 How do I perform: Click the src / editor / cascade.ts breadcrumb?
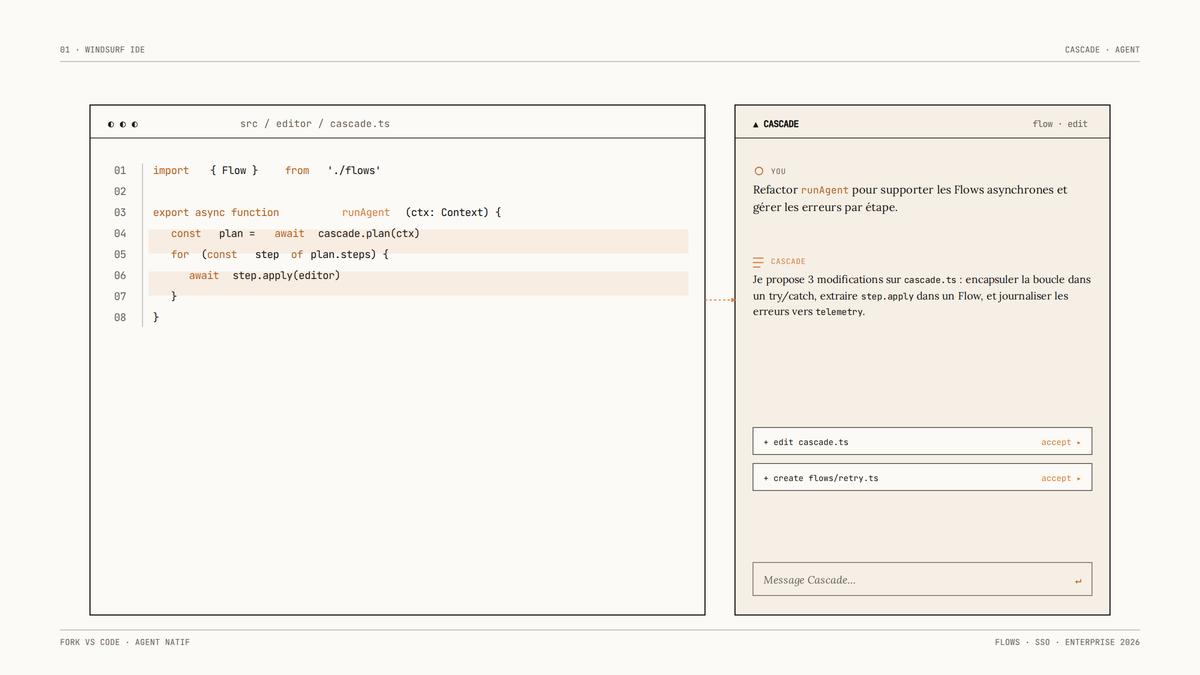[x=315, y=124]
